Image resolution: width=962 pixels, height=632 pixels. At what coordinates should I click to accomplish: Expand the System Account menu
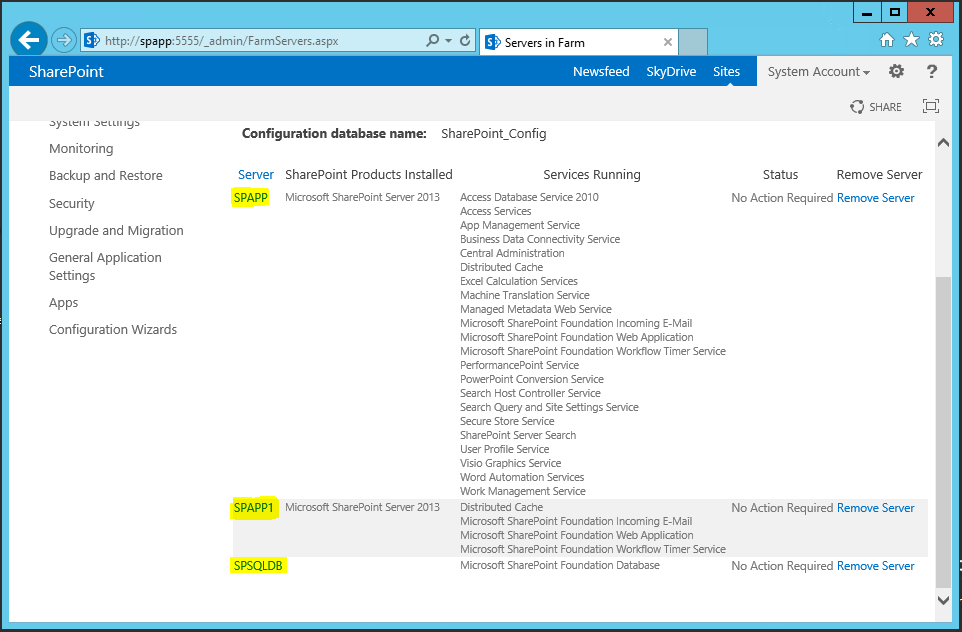(x=818, y=71)
